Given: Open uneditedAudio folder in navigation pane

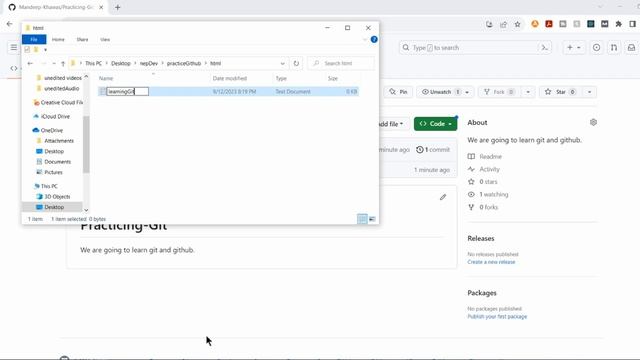Looking at the screenshot, I should point(58,88).
